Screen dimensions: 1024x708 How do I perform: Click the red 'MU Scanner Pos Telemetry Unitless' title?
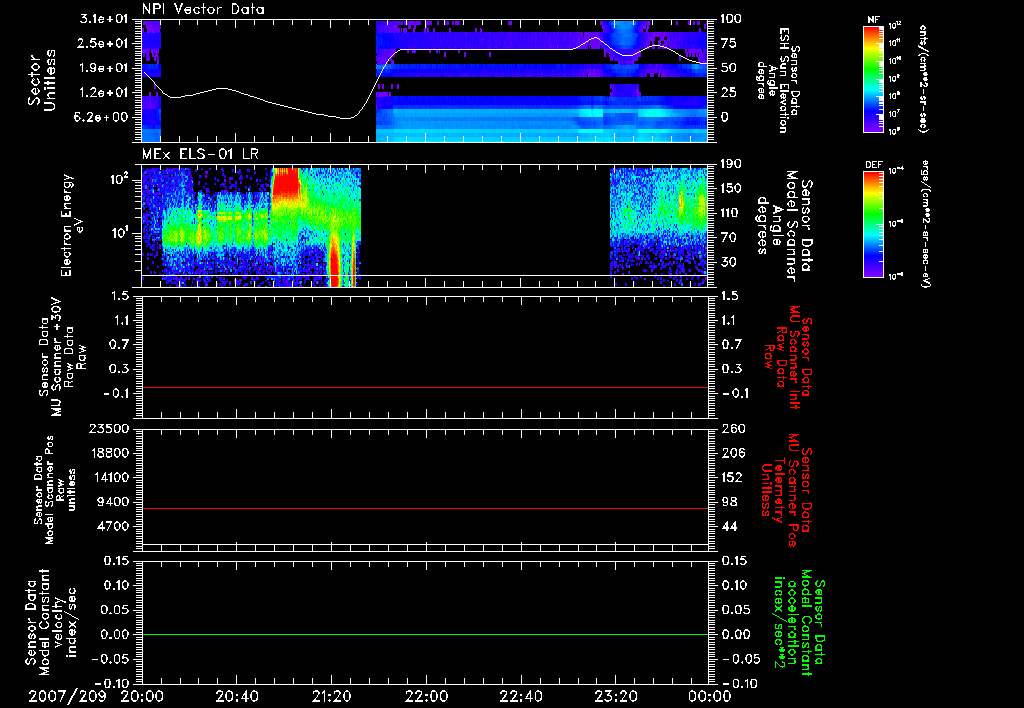786,490
